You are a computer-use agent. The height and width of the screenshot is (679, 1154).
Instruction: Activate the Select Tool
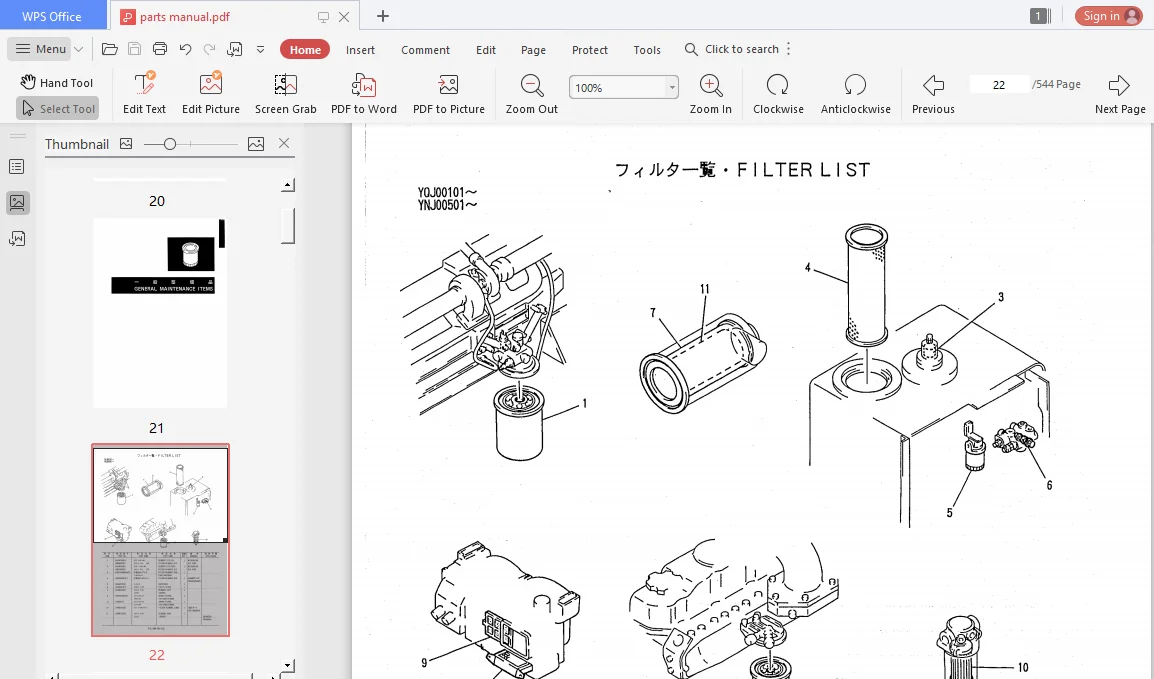(58, 108)
